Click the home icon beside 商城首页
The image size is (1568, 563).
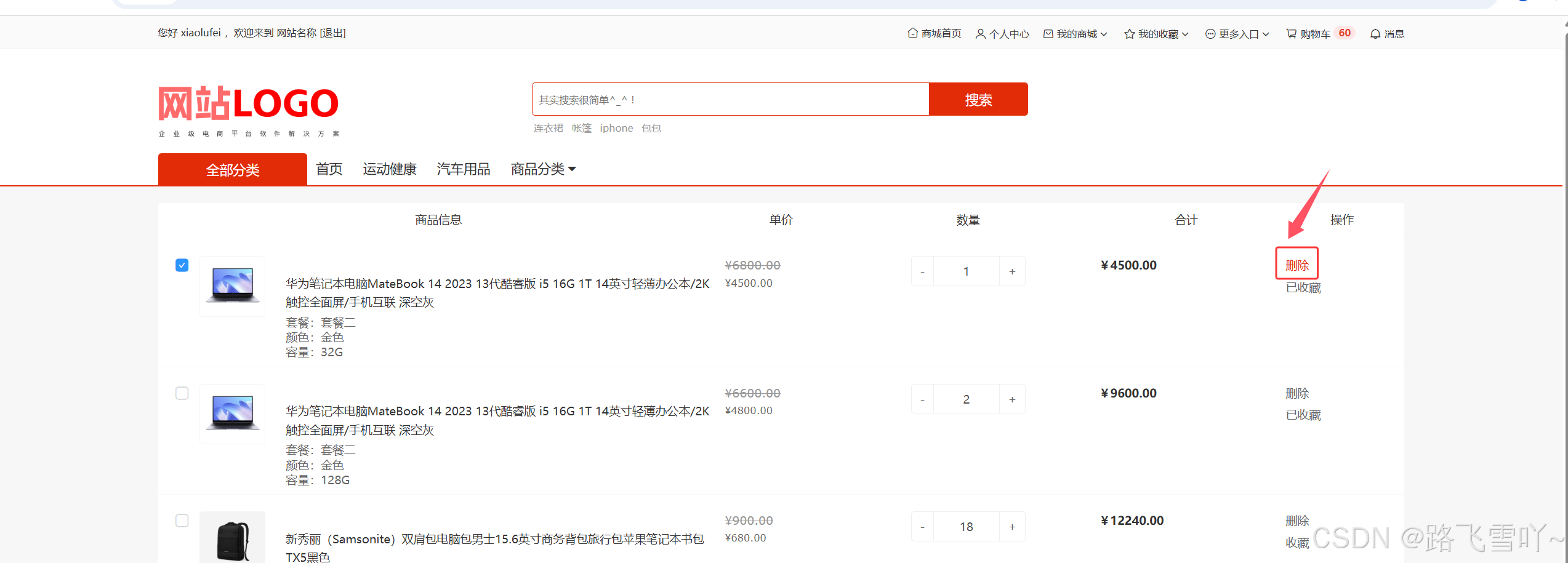point(912,33)
